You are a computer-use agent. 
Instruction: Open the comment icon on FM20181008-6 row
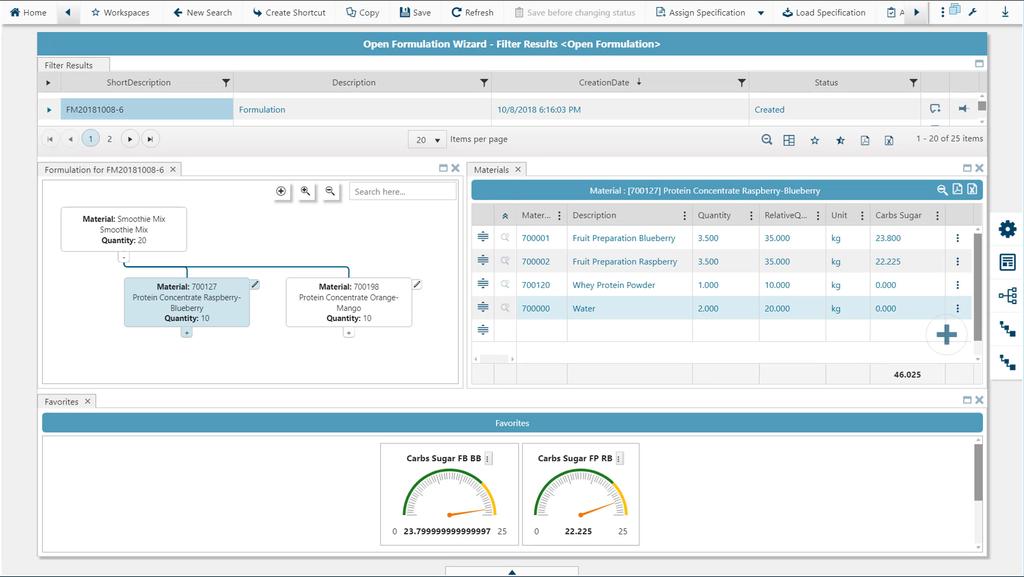[935, 108]
